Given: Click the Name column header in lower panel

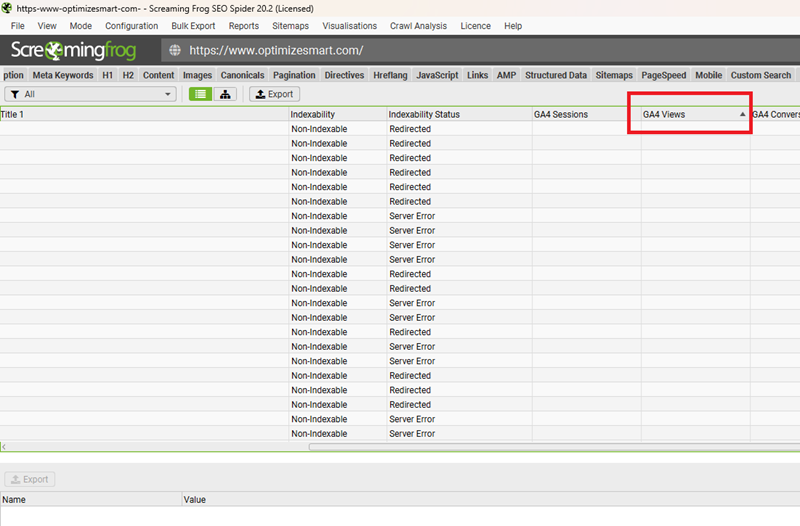Looking at the screenshot, I should (x=91, y=499).
